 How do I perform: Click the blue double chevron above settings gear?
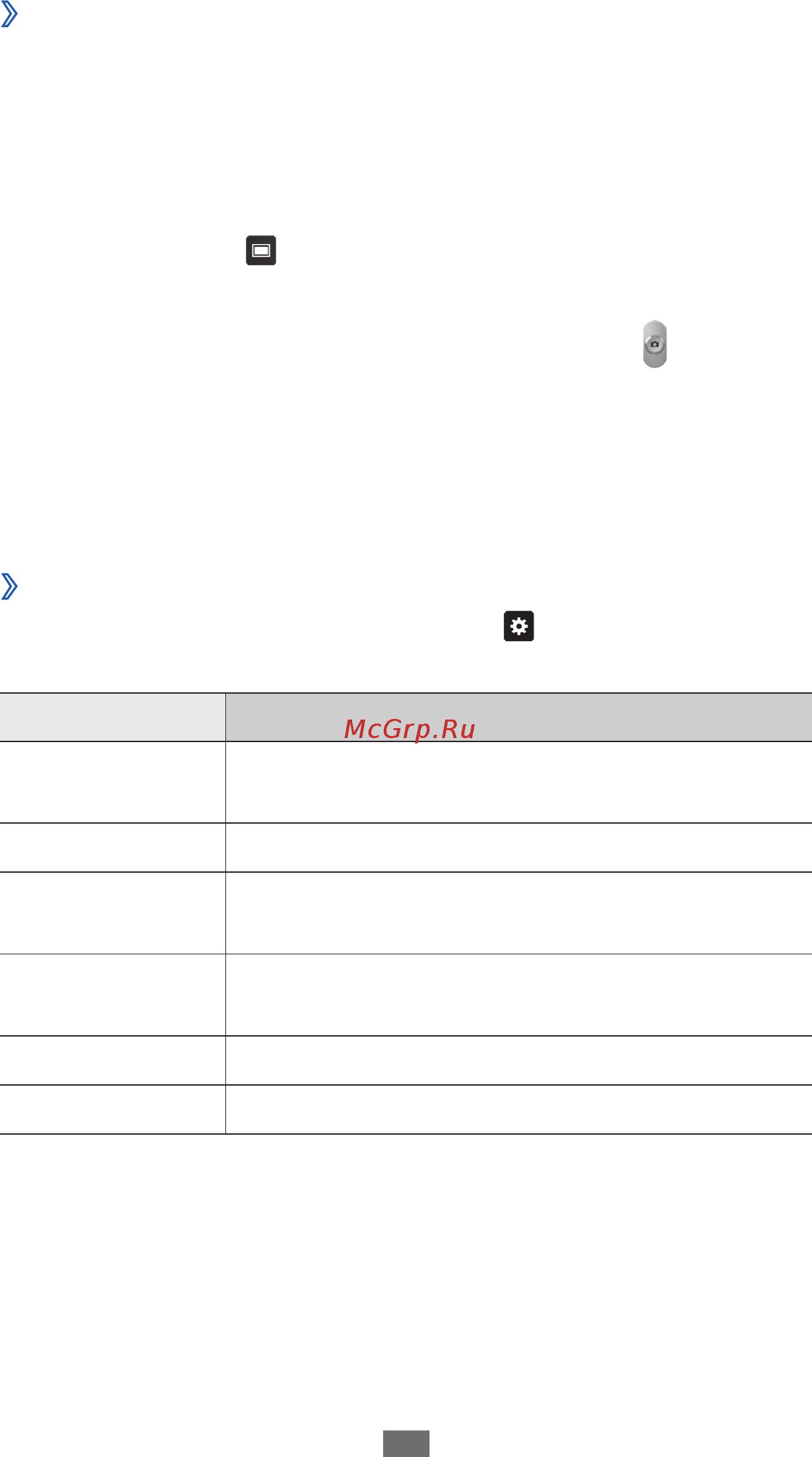9,586
